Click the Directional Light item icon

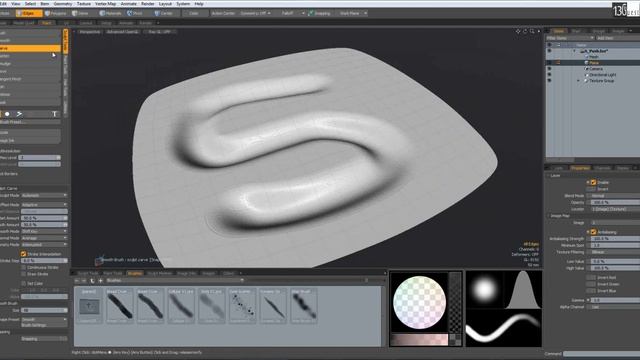coord(587,75)
